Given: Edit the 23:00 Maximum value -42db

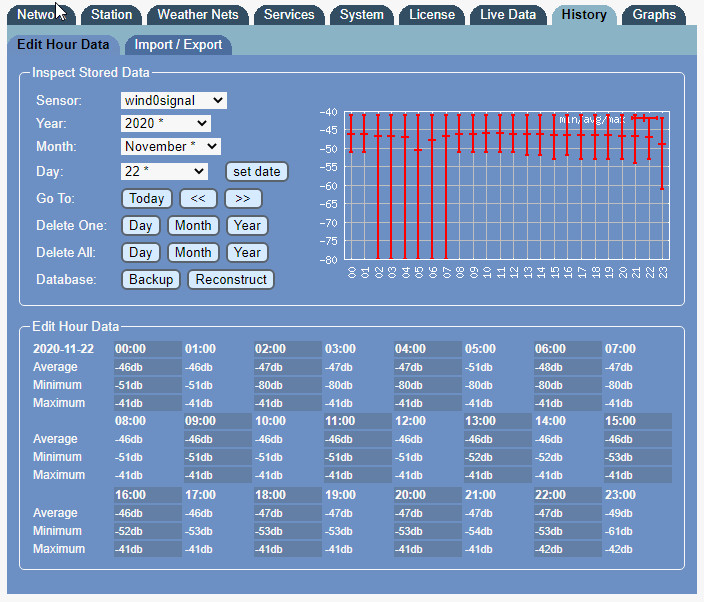Looking at the screenshot, I should click(638, 549).
